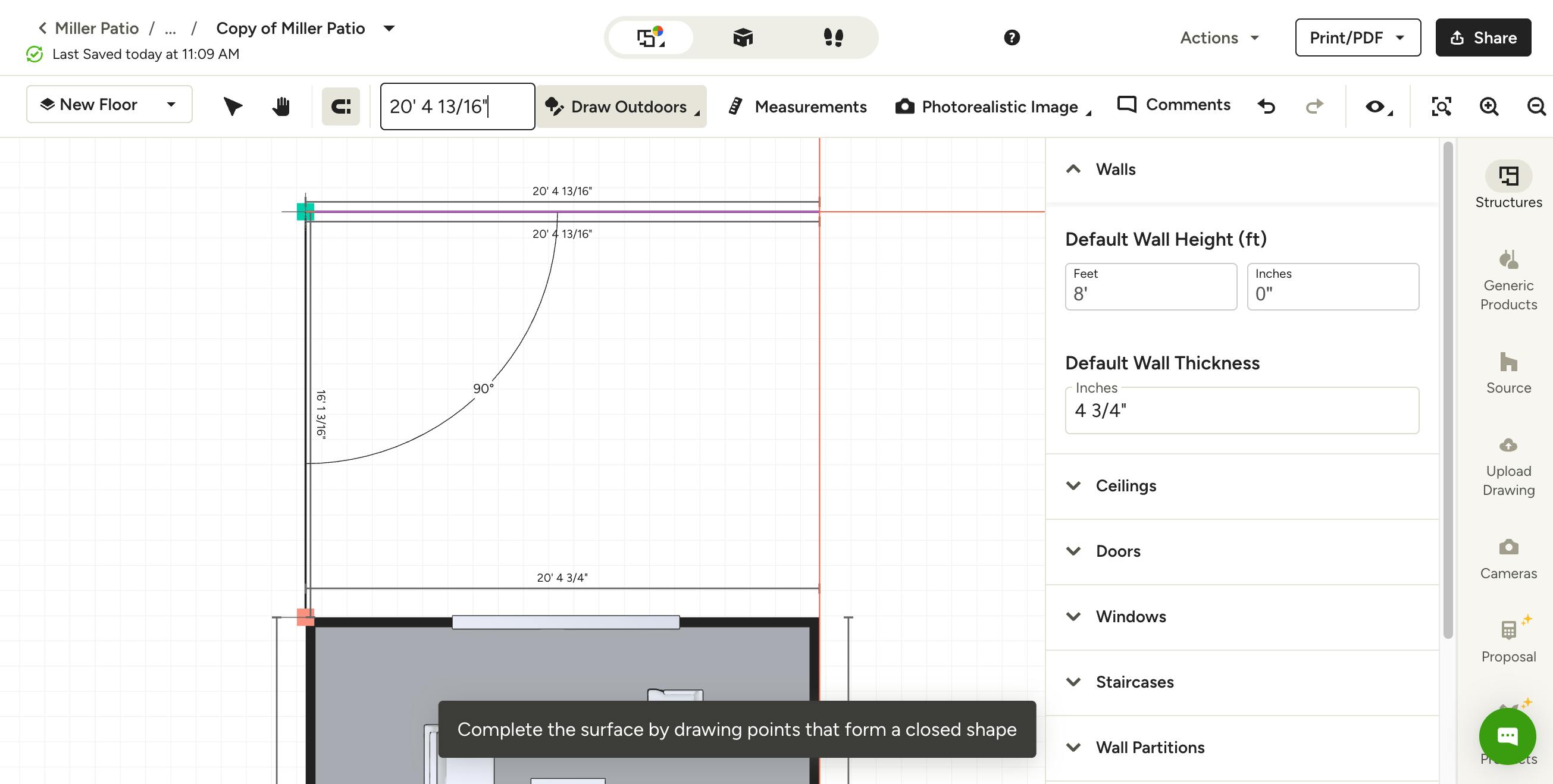Choose the arrow selection tool
Image resolution: width=1553 pixels, height=784 pixels.
coord(233,106)
